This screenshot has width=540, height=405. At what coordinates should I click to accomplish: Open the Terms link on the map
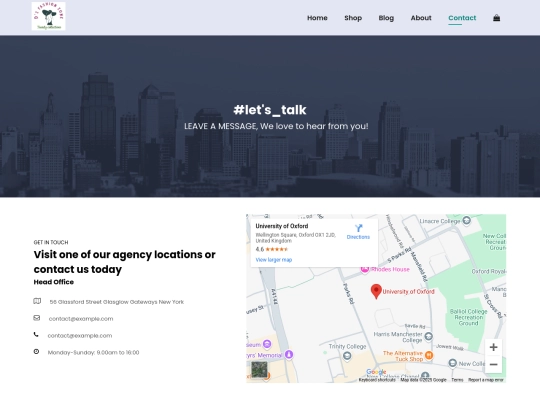457,380
